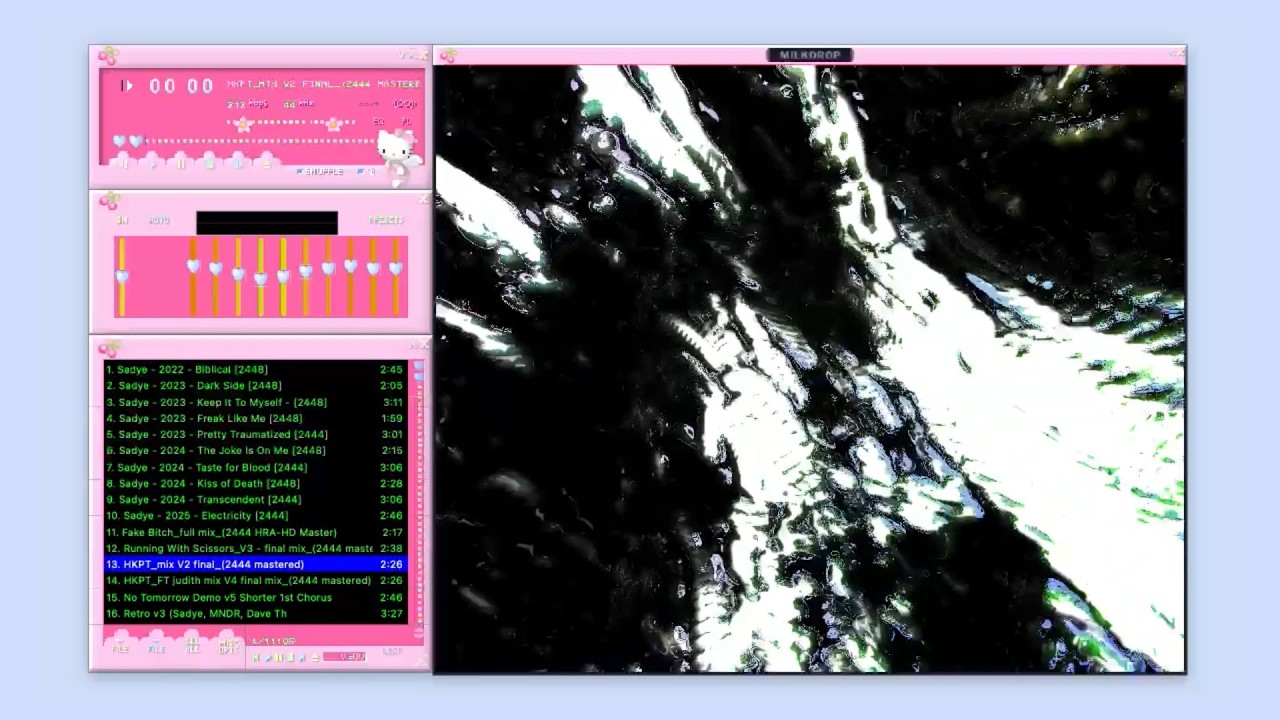
Task: Click the Milkdrop visualization canvas
Action: pyautogui.click(x=809, y=369)
